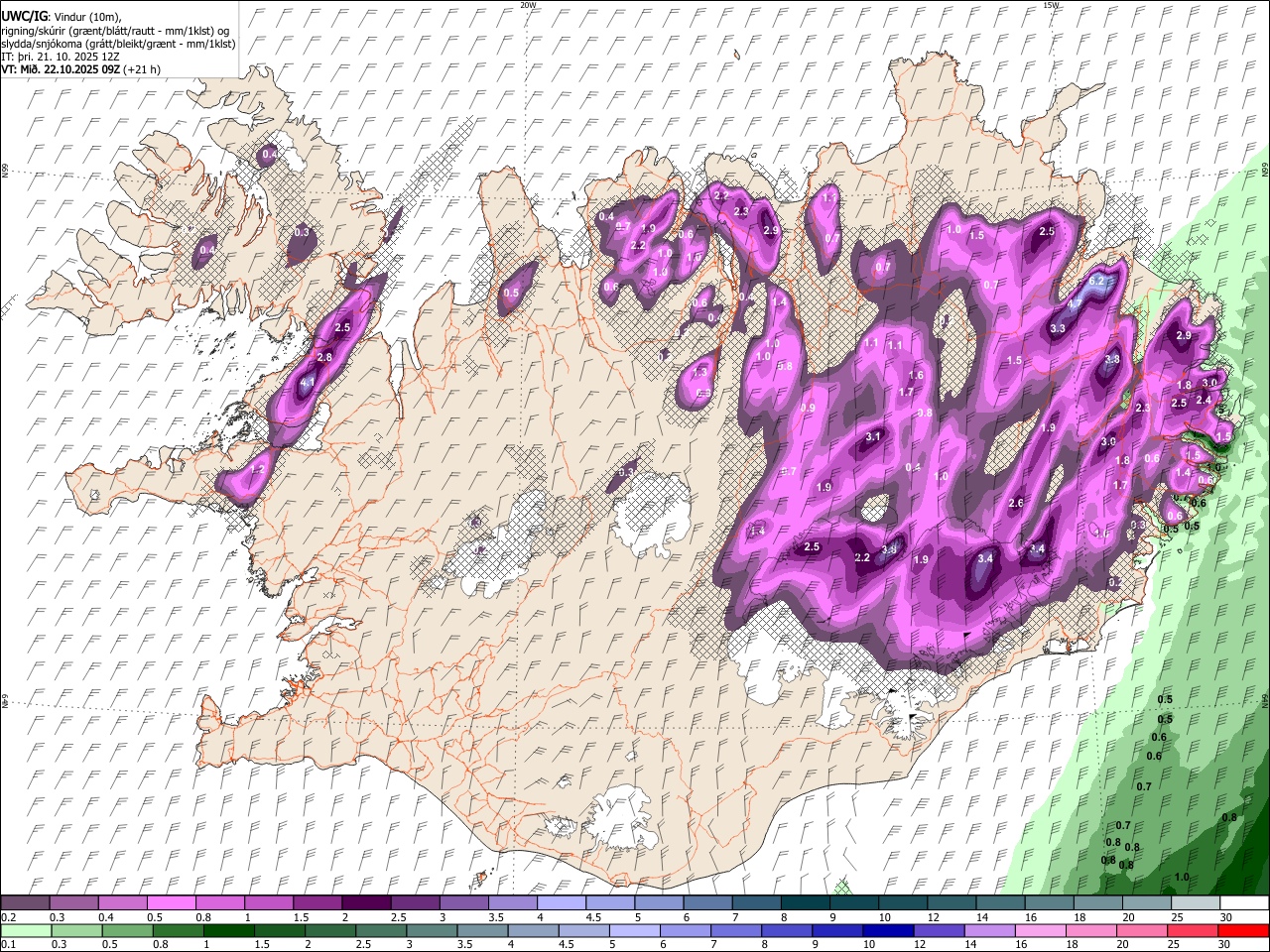Click the 0.1 label in the rain legend
Image resolution: width=1270 pixels, height=952 pixels.
pos(7,945)
